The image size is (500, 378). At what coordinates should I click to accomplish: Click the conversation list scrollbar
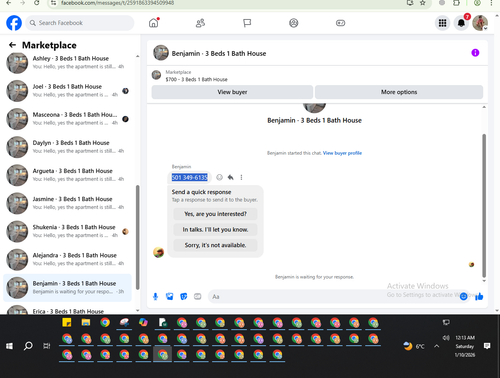coord(137,237)
